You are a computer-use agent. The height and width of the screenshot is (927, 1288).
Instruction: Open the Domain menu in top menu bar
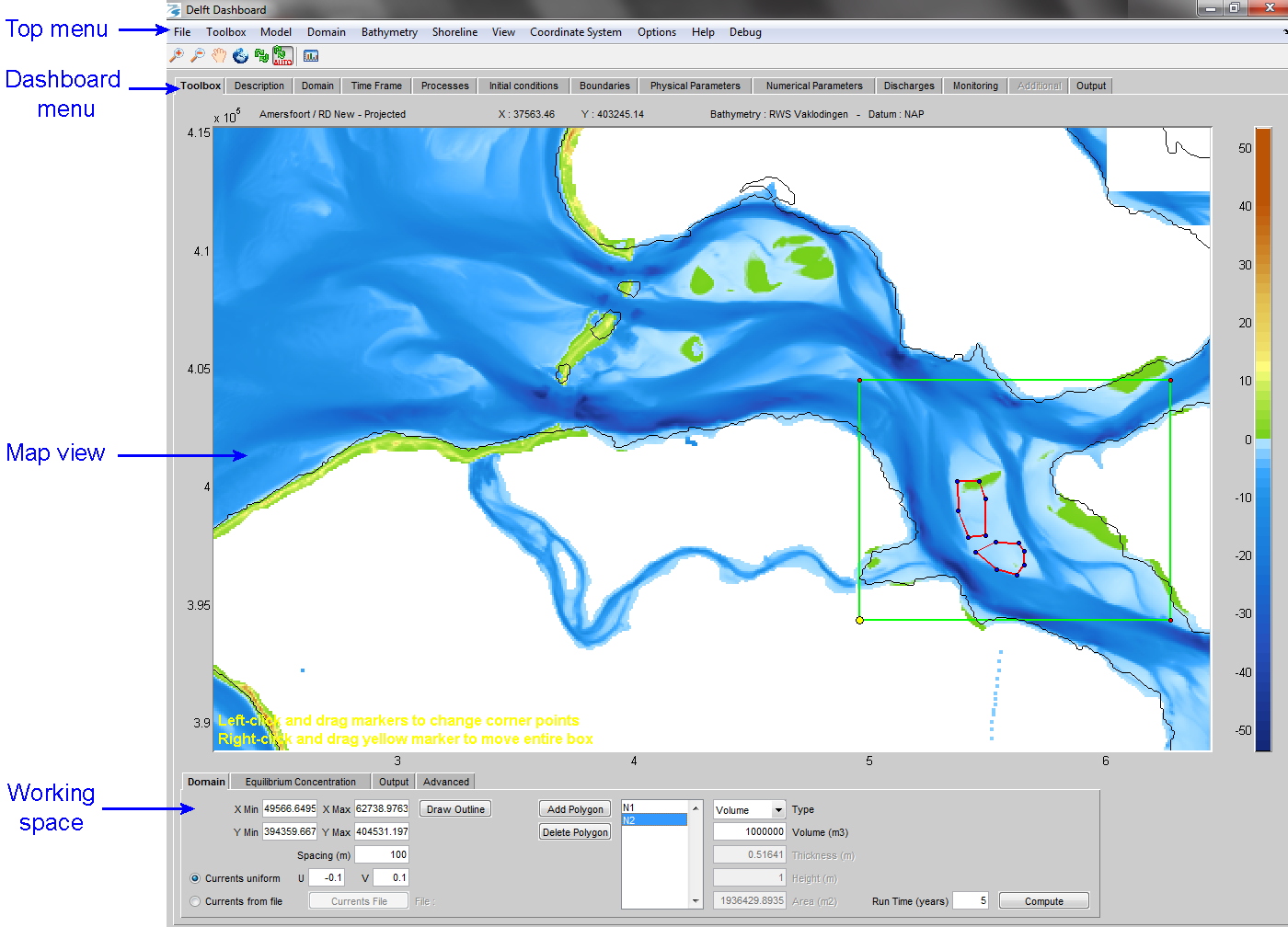[x=327, y=32]
